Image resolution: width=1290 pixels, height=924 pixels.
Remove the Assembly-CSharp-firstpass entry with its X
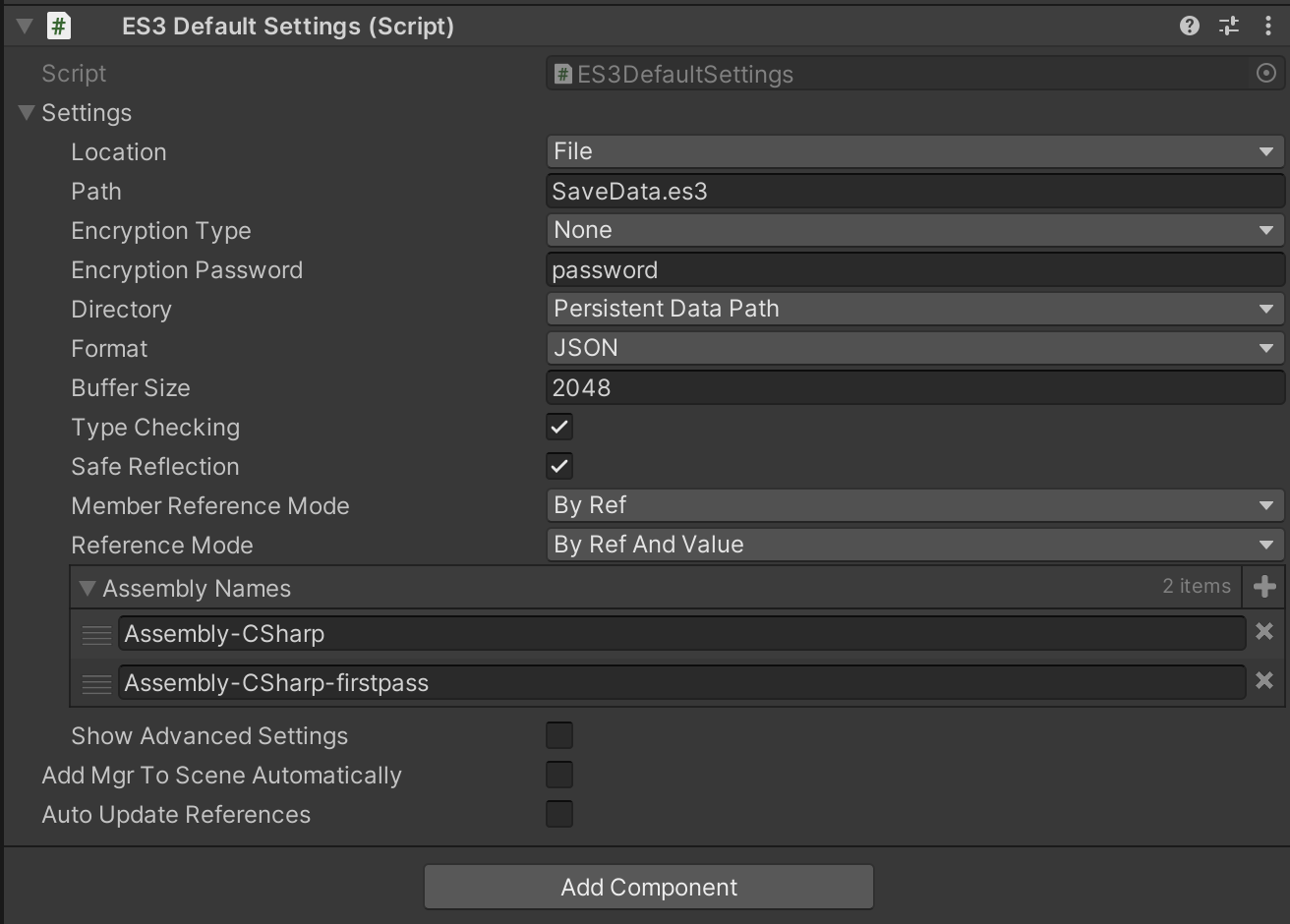click(1264, 681)
